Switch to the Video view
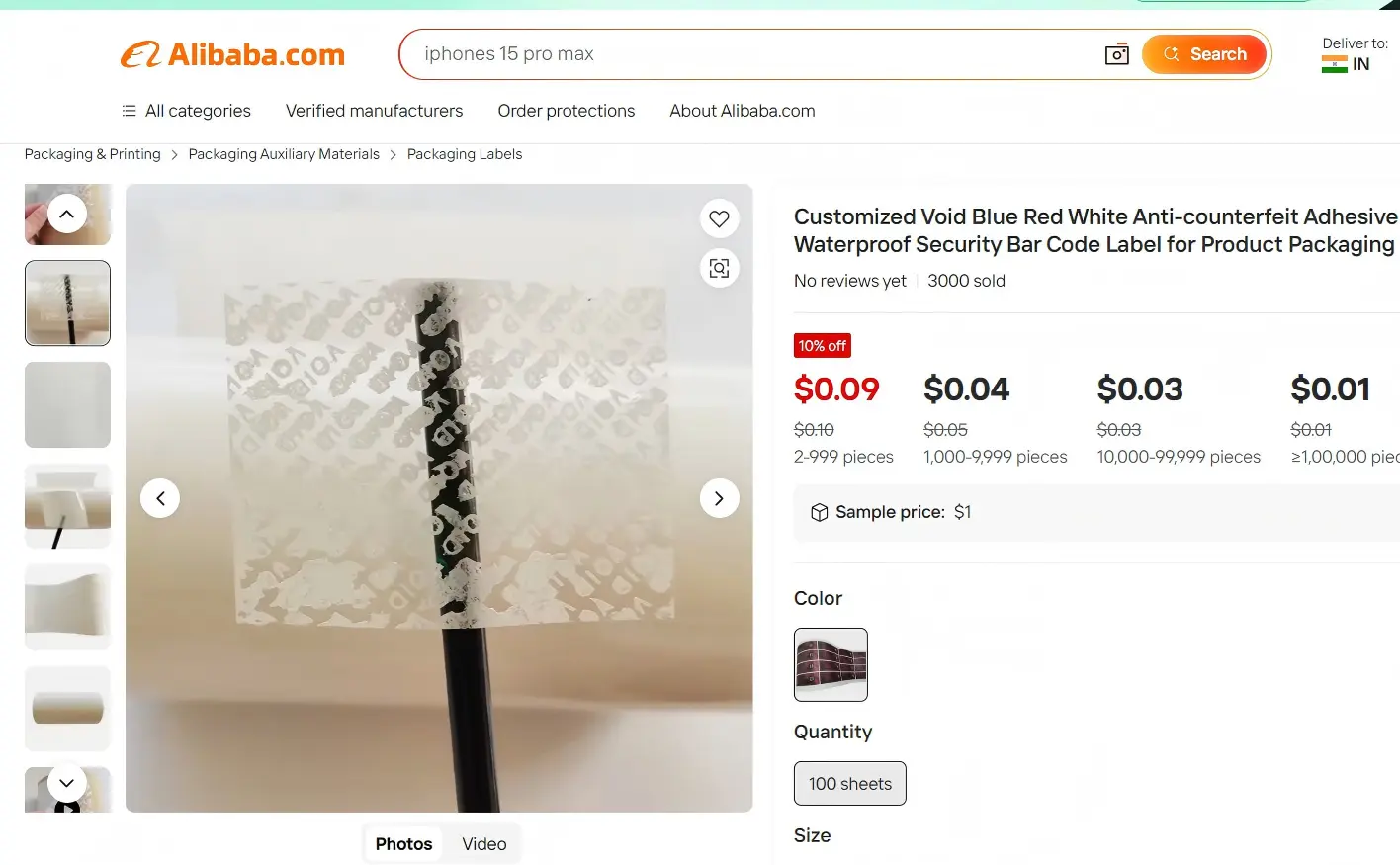This screenshot has height=865, width=1400. 483,844
